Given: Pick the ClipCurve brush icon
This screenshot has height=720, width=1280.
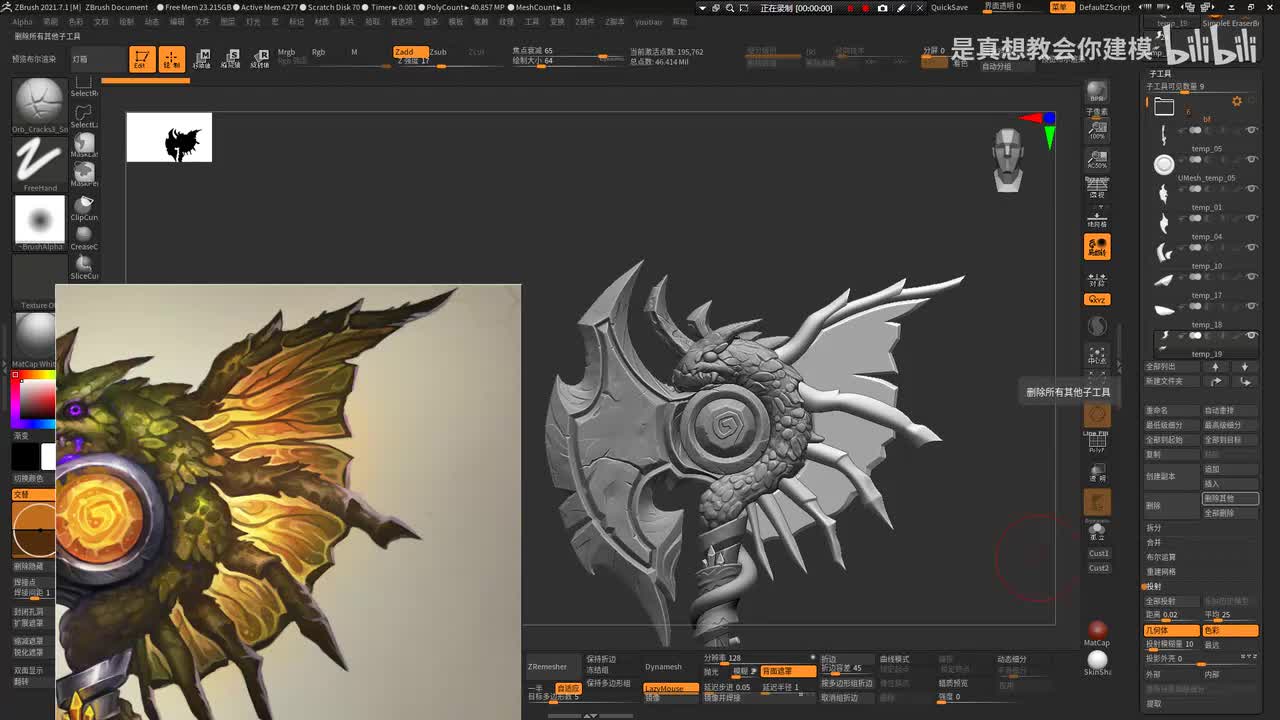Looking at the screenshot, I should point(84,207).
